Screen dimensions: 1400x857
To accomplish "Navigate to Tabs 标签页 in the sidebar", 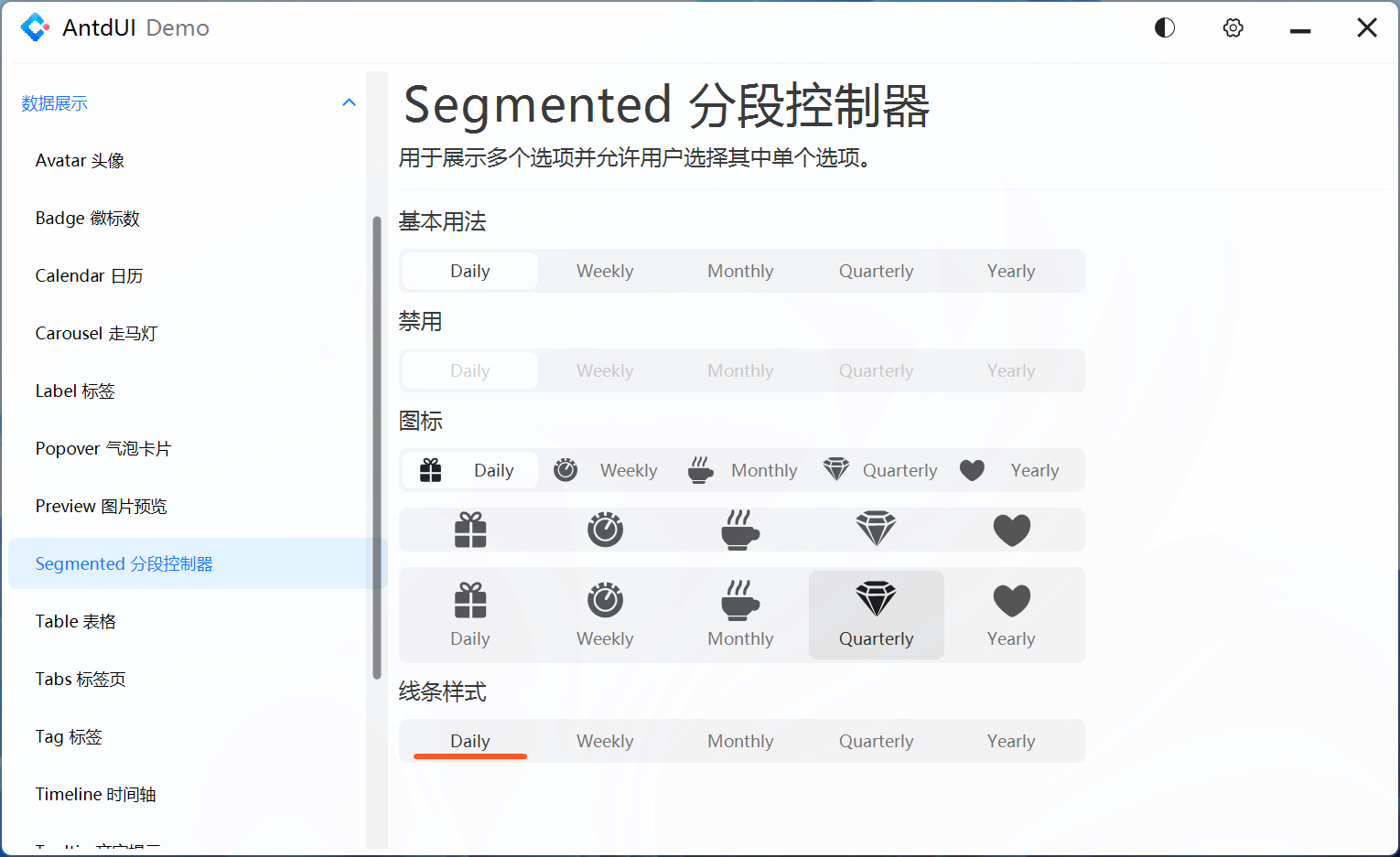I will (80, 679).
